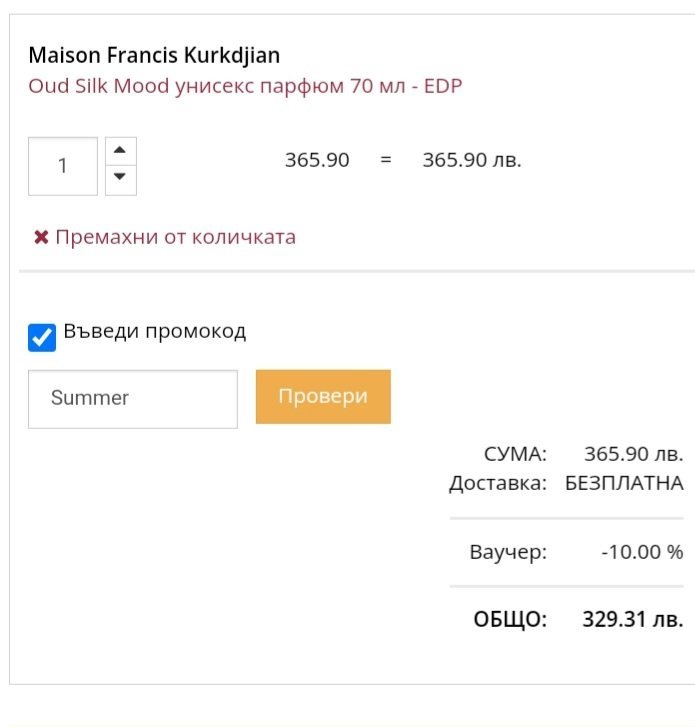Click the Maison Francis Kurkdjian brand name
The height and width of the screenshot is (727, 695).
[154, 55]
